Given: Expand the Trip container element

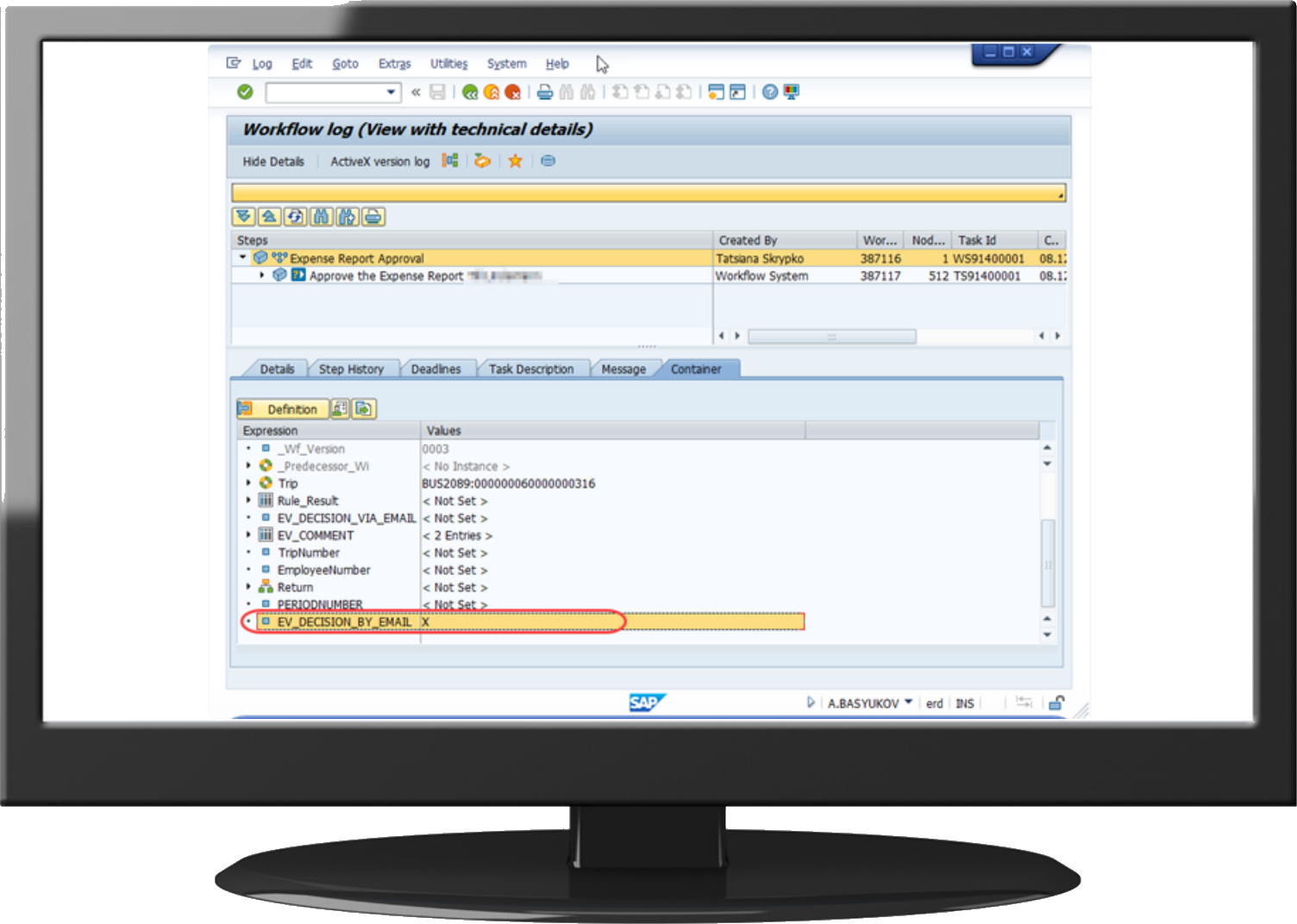Looking at the screenshot, I should 248,483.
